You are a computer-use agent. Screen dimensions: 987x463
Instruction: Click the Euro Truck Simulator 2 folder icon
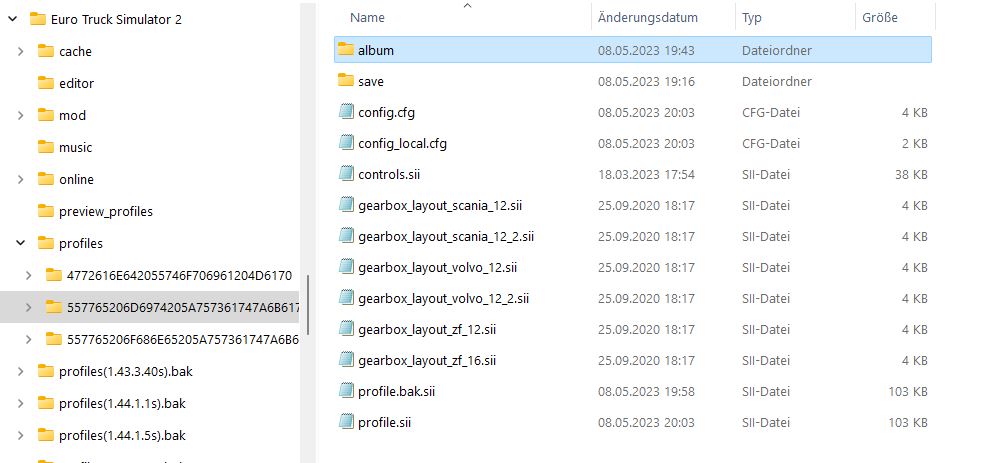(38, 19)
